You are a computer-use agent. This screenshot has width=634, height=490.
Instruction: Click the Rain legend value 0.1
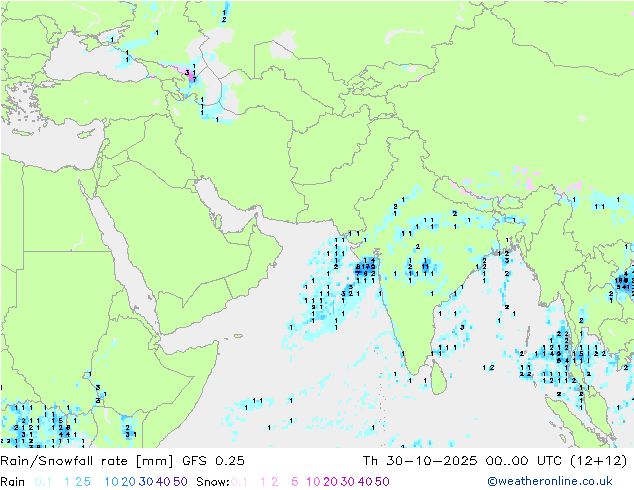pyautogui.click(x=43, y=482)
